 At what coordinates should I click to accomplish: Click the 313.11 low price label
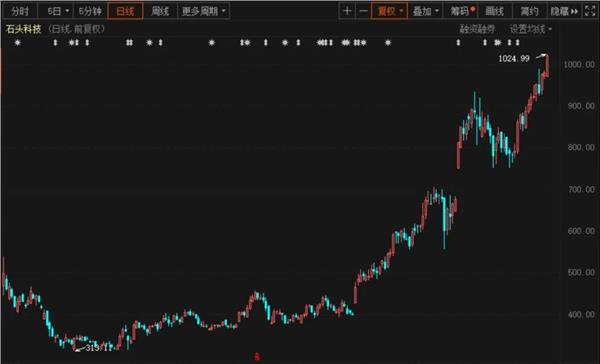click(x=100, y=348)
